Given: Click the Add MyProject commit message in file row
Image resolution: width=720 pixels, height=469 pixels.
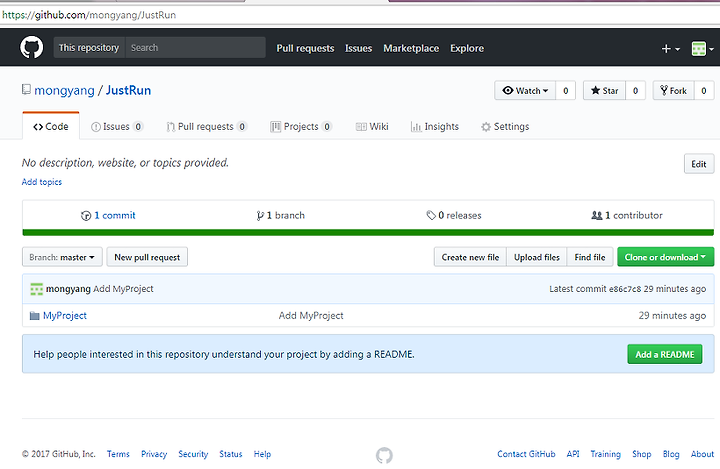Looking at the screenshot, I should tap(311, 316).
